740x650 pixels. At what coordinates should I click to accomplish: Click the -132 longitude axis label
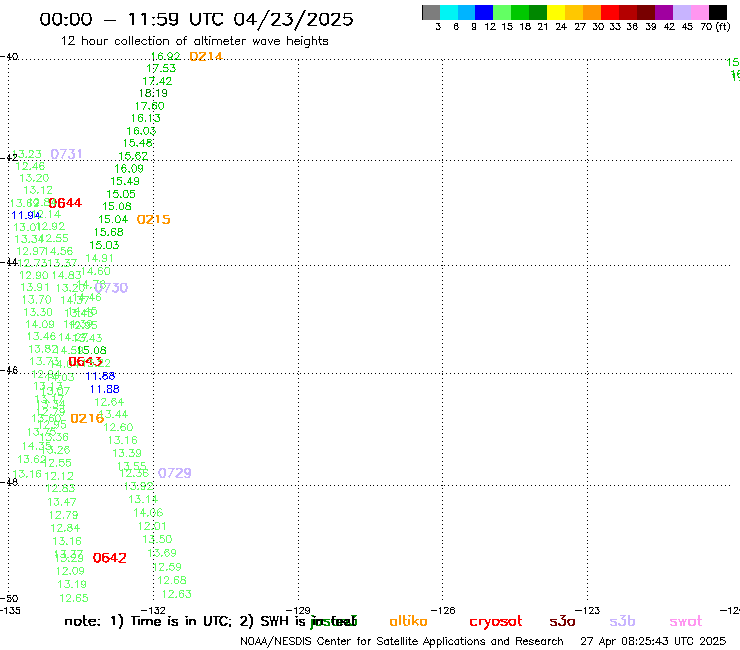153,610
